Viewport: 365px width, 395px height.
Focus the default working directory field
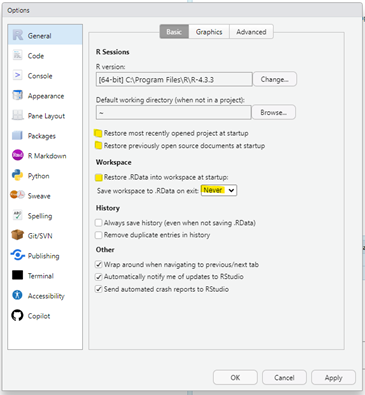pyautogui.click(x=173, y=113)
